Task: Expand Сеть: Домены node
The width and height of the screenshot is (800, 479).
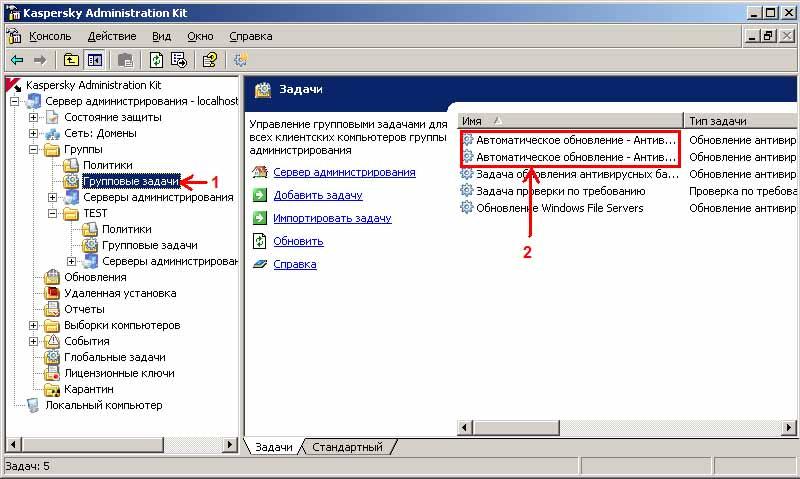Action: [x=34, y=134]
